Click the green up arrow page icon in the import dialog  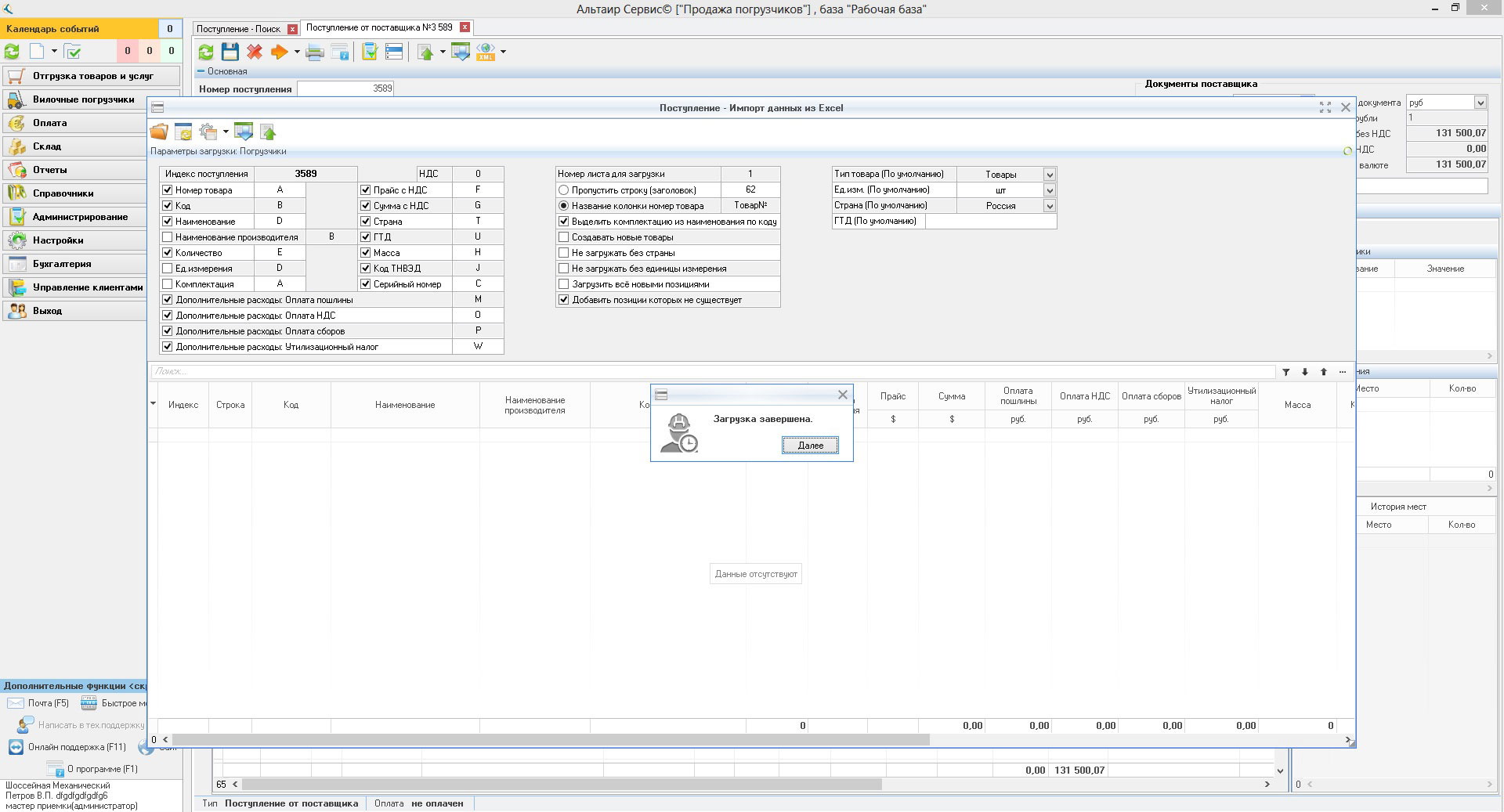pos(268,132)
